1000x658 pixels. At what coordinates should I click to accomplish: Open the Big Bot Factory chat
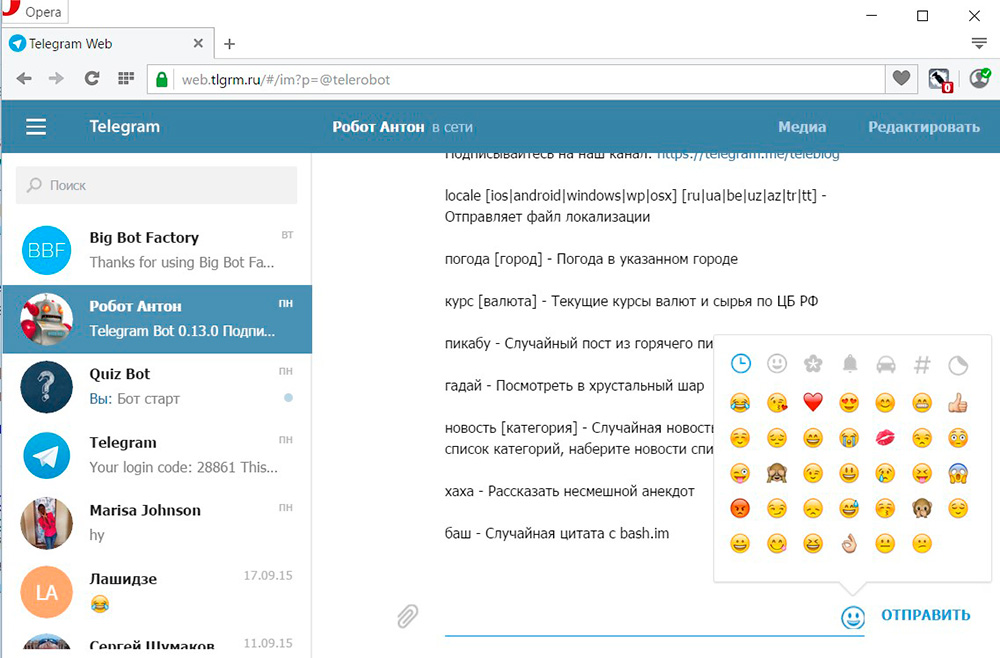[x=158, y=251]
